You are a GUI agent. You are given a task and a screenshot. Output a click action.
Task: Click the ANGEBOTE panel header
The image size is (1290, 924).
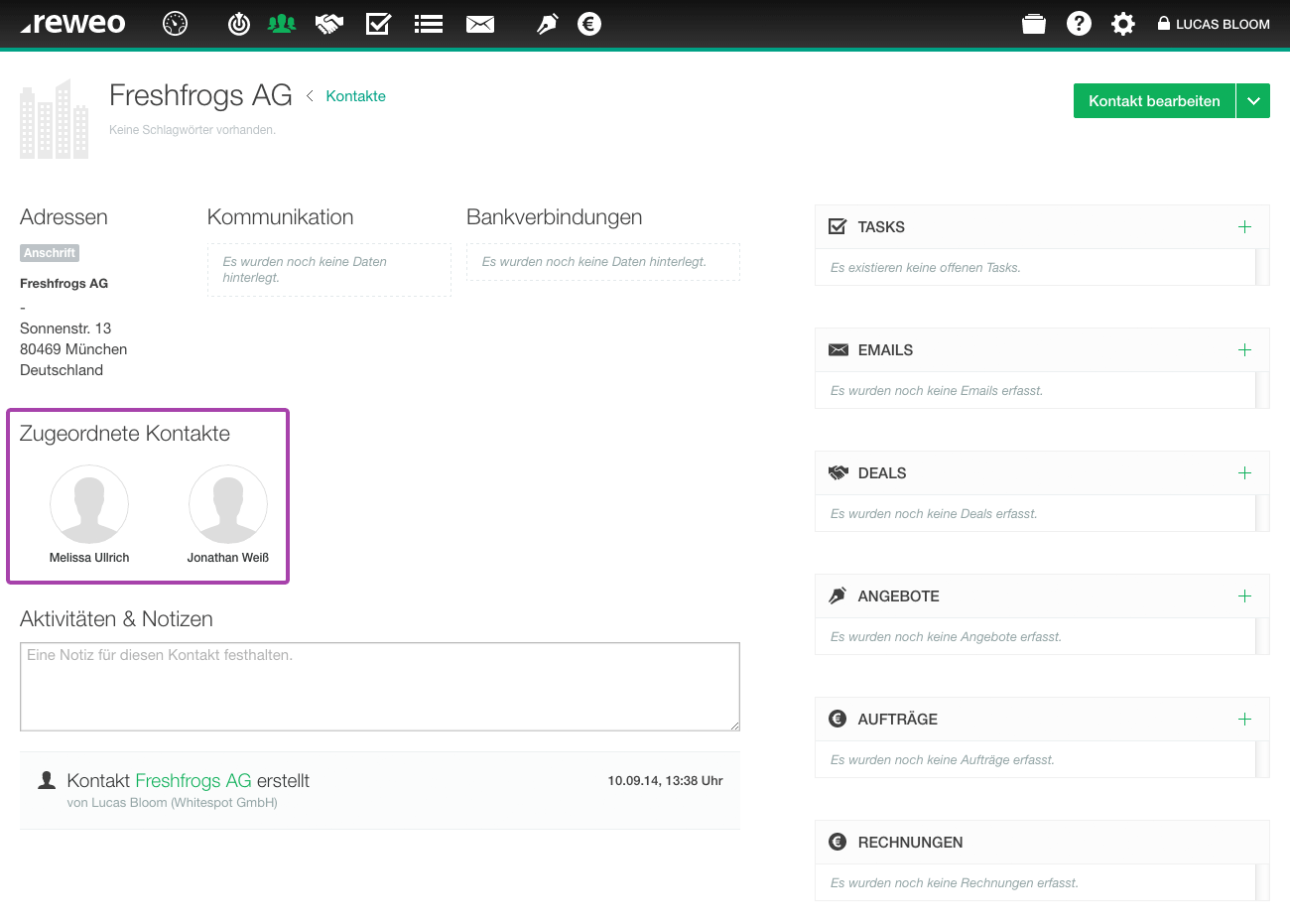tap(1042, 596)
